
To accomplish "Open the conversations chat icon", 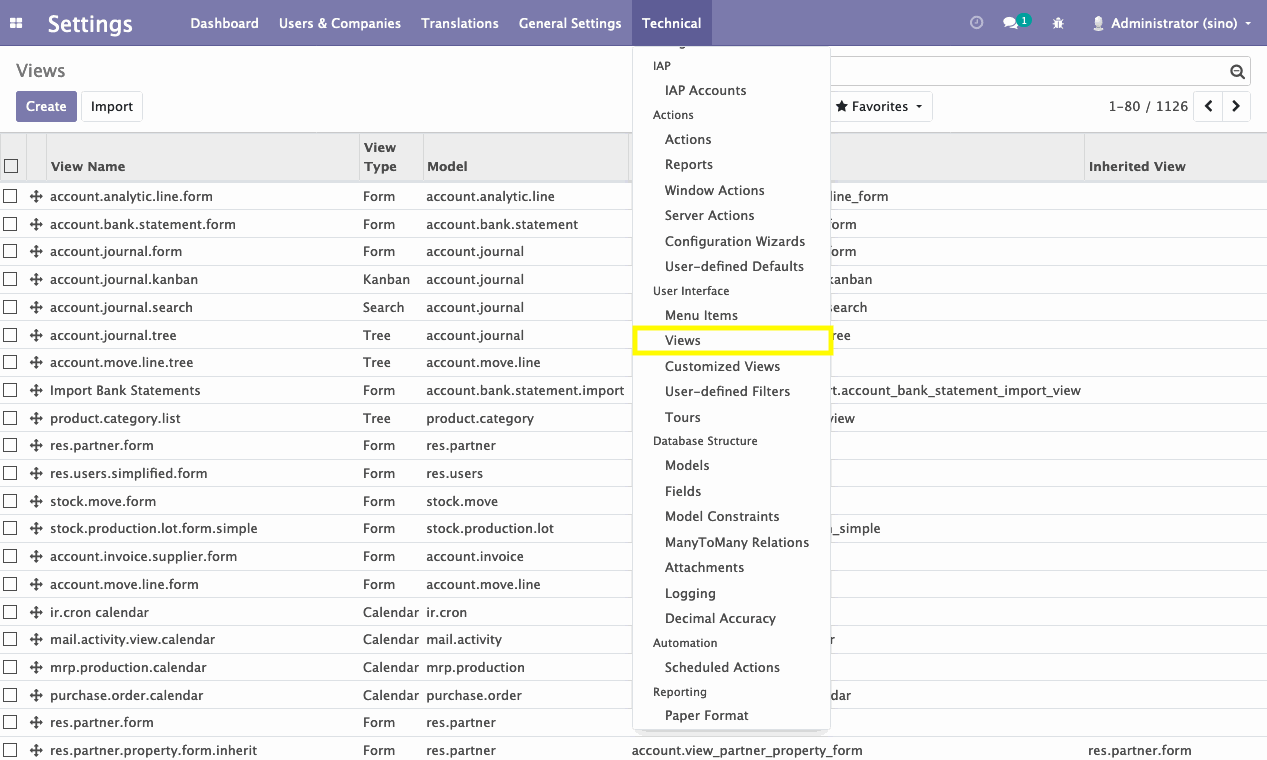I will click(x=1013, y=23).
